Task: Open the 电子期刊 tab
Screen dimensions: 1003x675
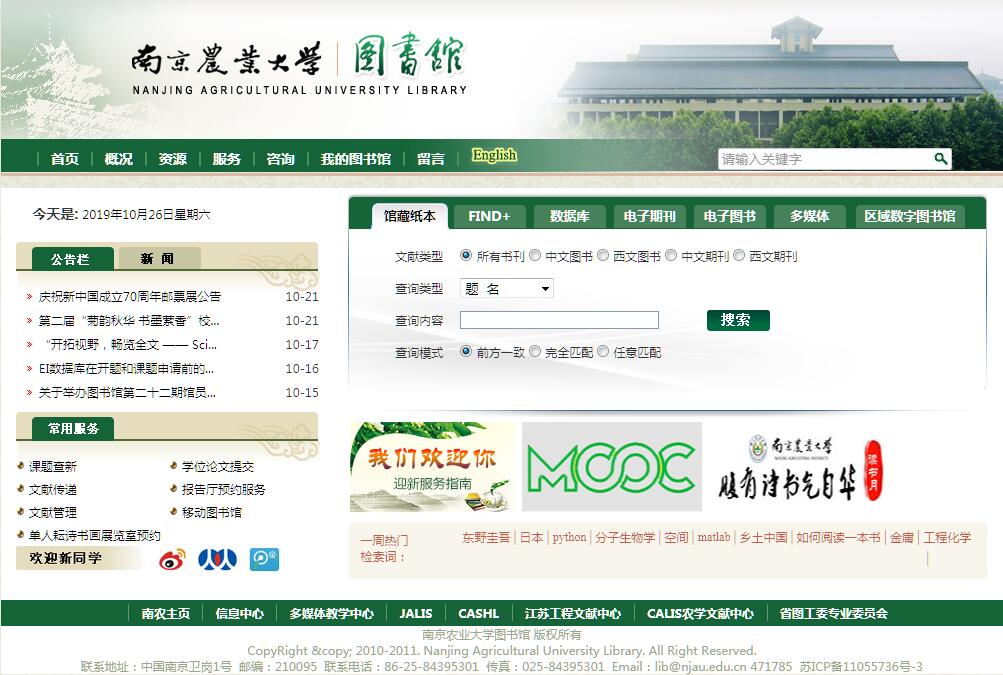Action: [x=649, y=216]
